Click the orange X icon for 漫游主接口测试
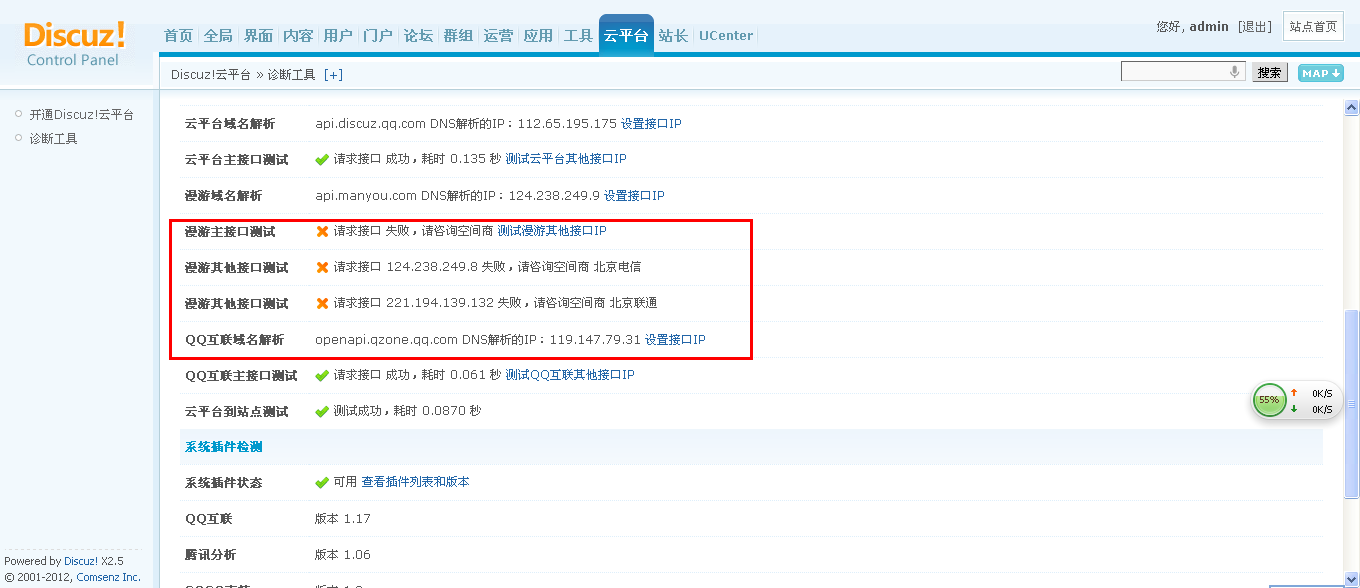 pyautogui.click(x=322, y=232)
